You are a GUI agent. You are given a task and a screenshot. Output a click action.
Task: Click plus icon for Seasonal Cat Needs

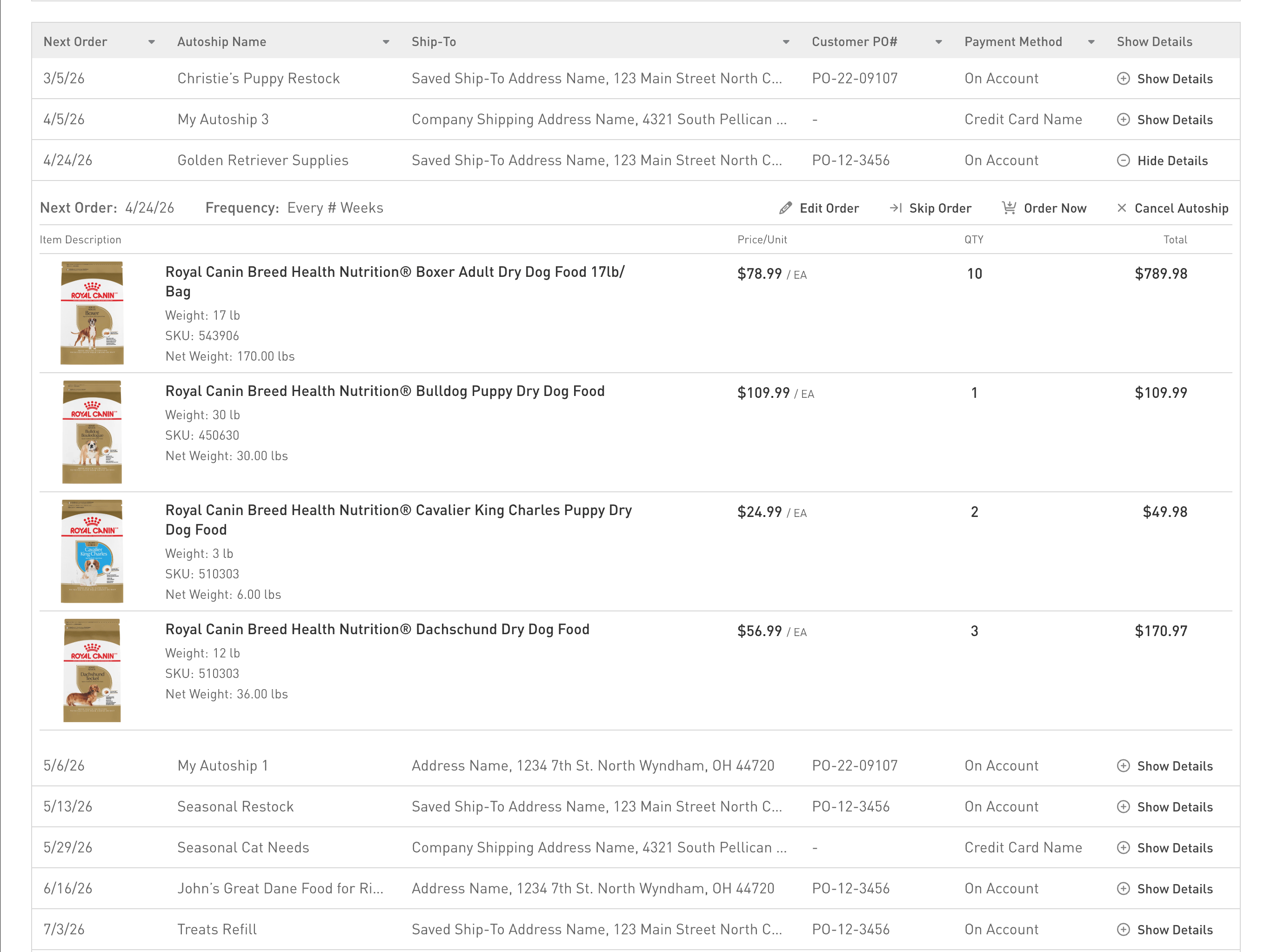[x=1124, y=847]
